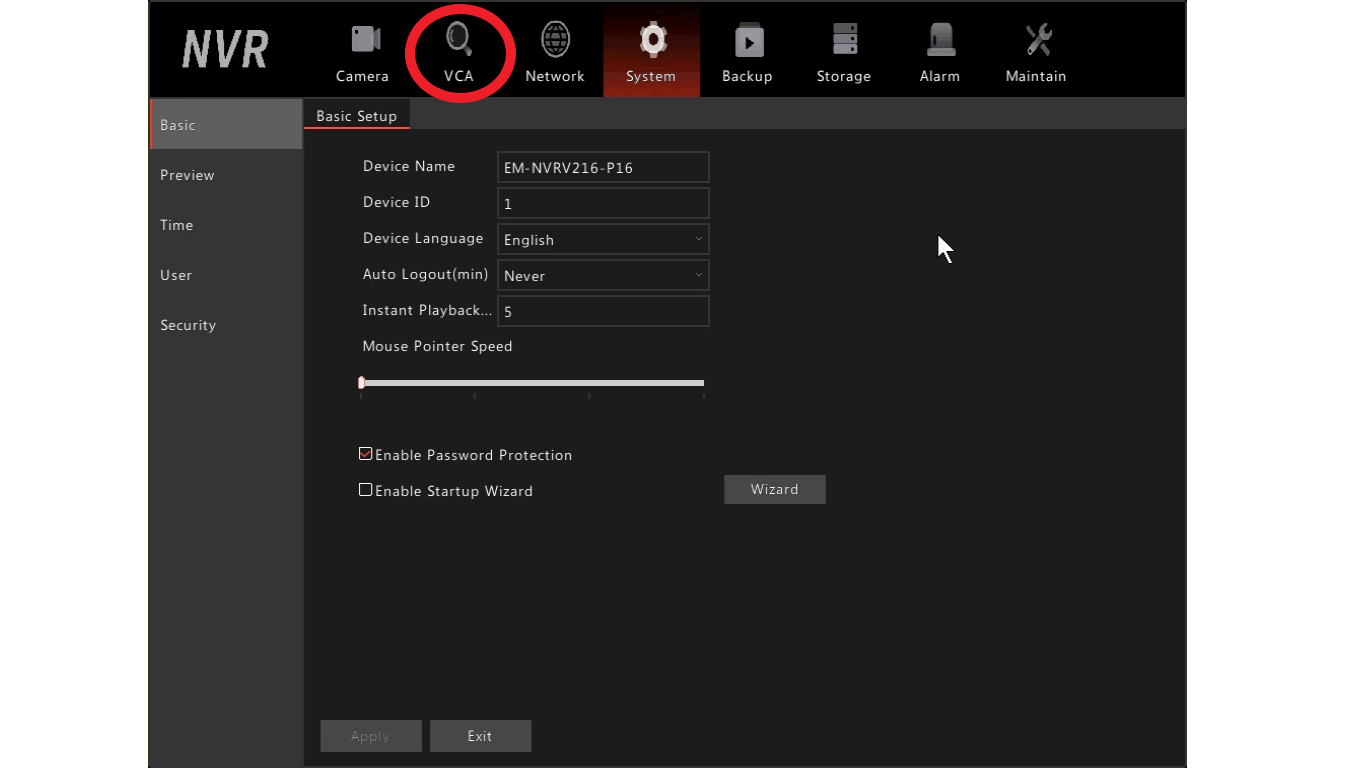Open the Maintain tools icon
This screenshot has width=1350, height=768.
point(1037,41)
